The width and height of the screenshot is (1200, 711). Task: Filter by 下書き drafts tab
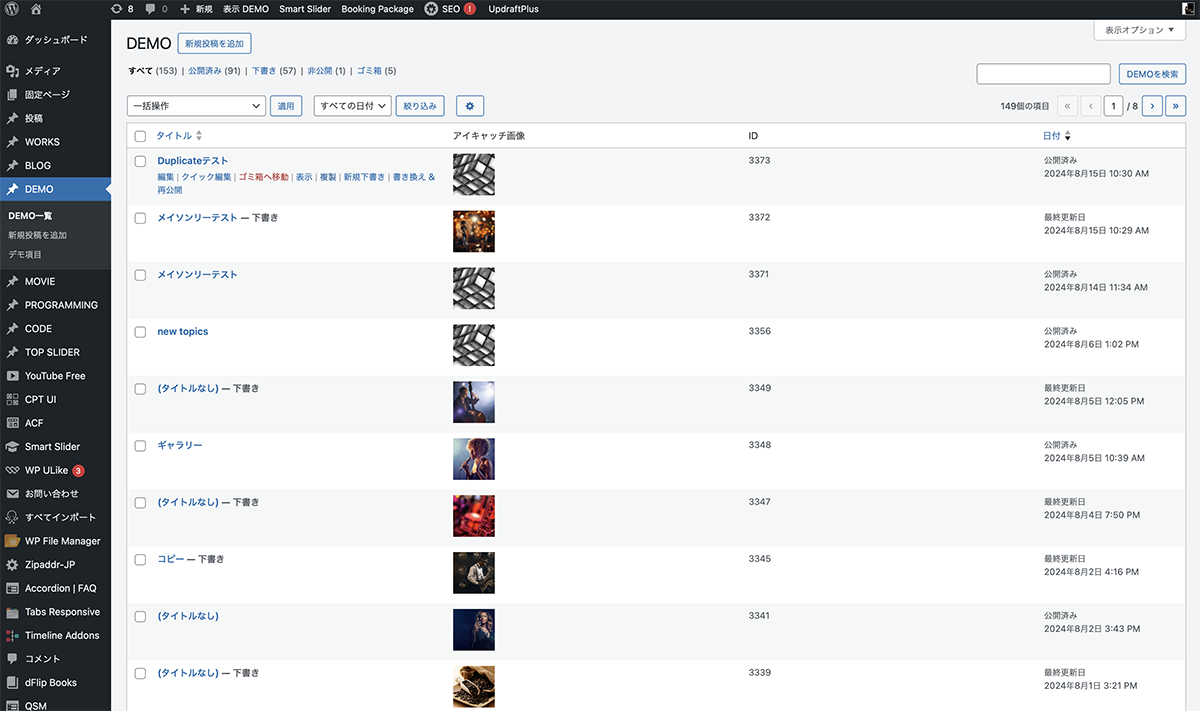click(264, 71)
